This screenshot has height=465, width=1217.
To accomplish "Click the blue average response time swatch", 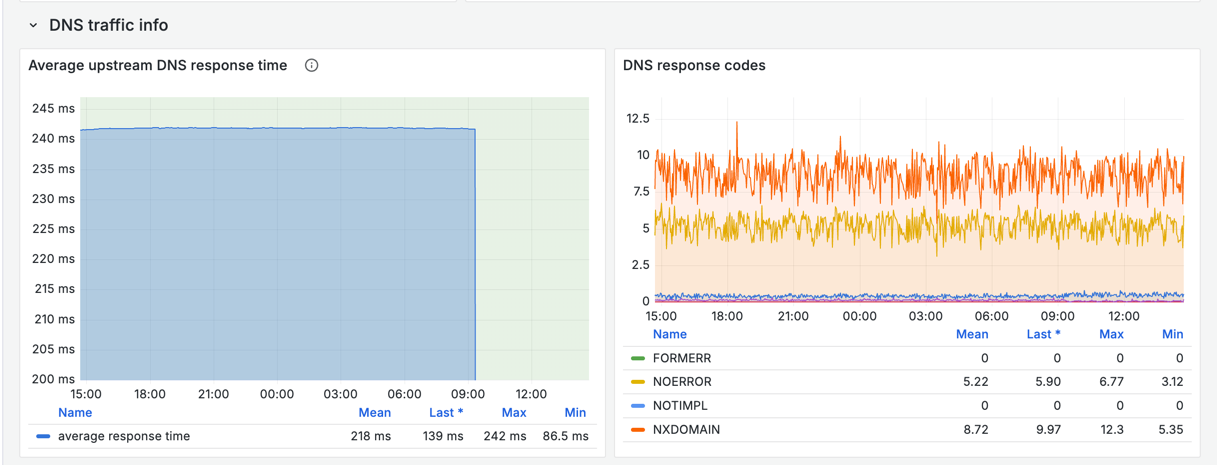I will (43, 437).
